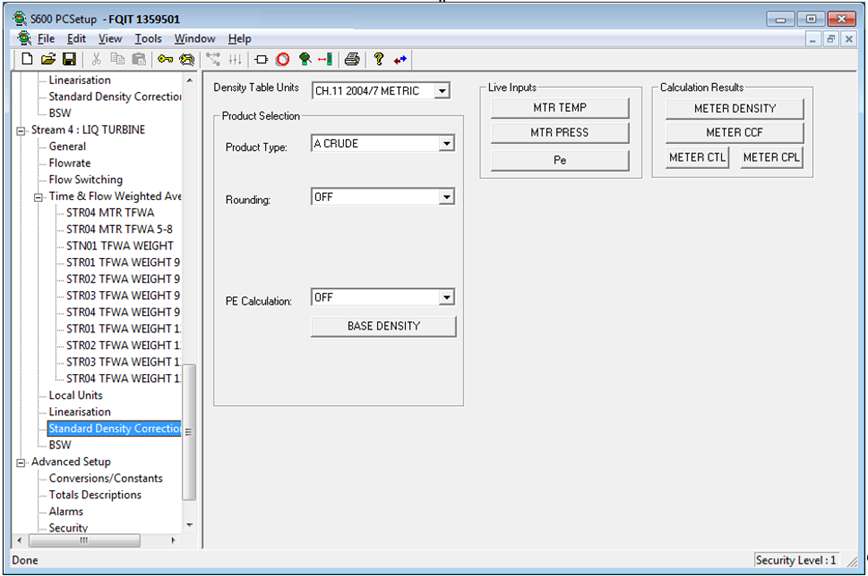The image size is (868, 576).
Task: Select the Totals Descriptions tree item
Action: pos(95,495)
